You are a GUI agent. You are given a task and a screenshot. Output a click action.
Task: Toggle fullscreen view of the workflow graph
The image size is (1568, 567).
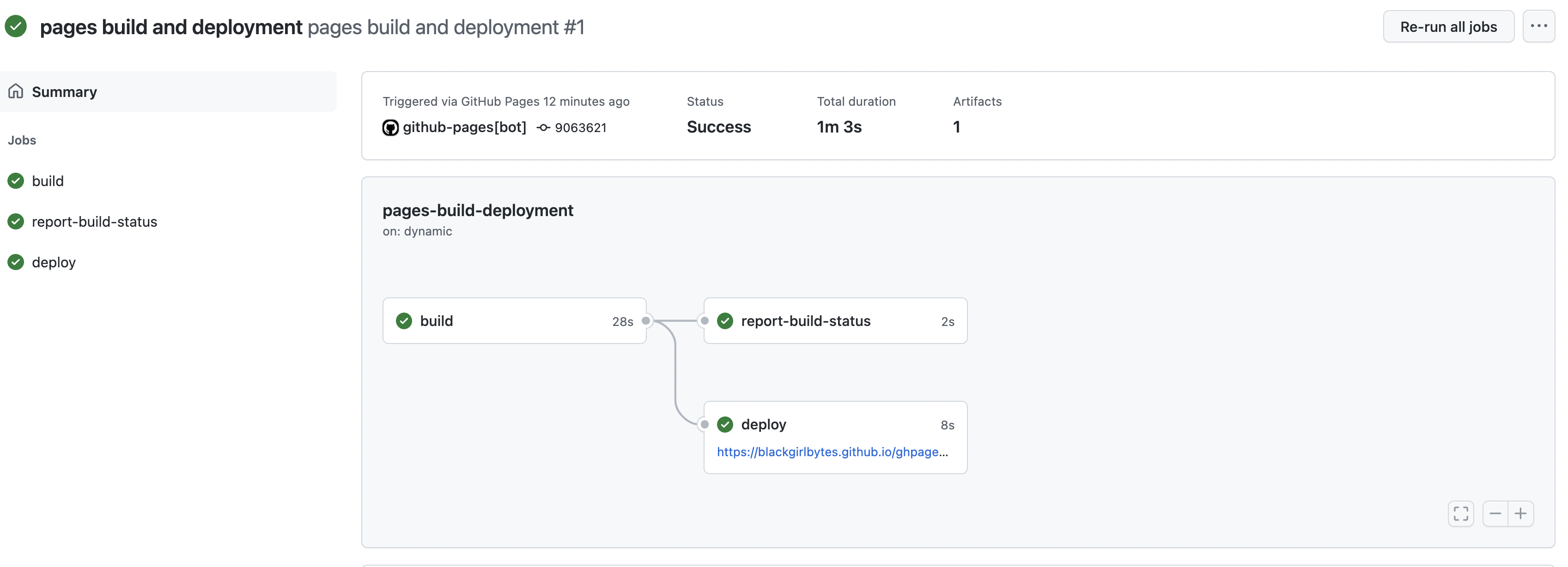(x=1461, y=513)
